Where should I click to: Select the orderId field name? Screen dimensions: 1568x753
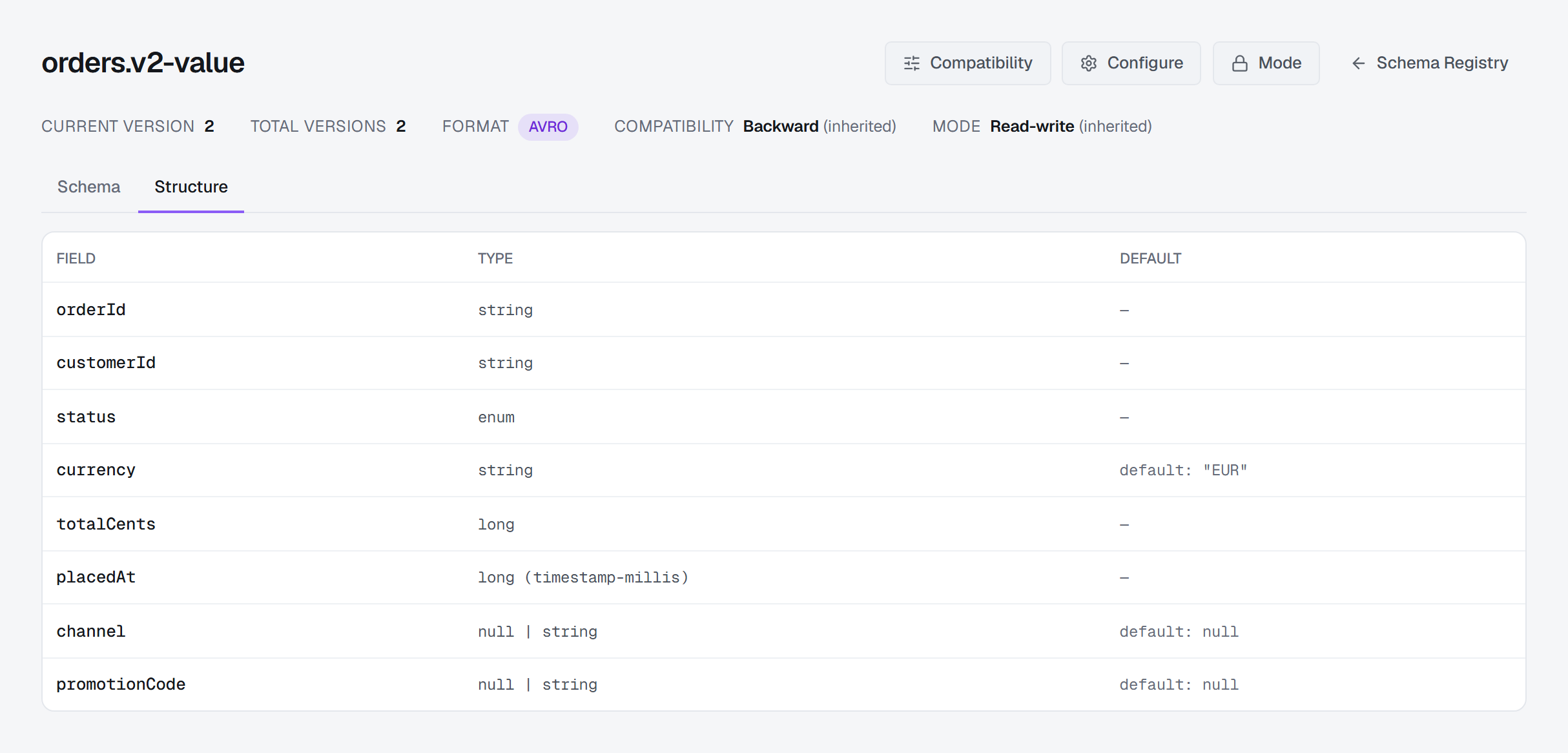(91, 310)
